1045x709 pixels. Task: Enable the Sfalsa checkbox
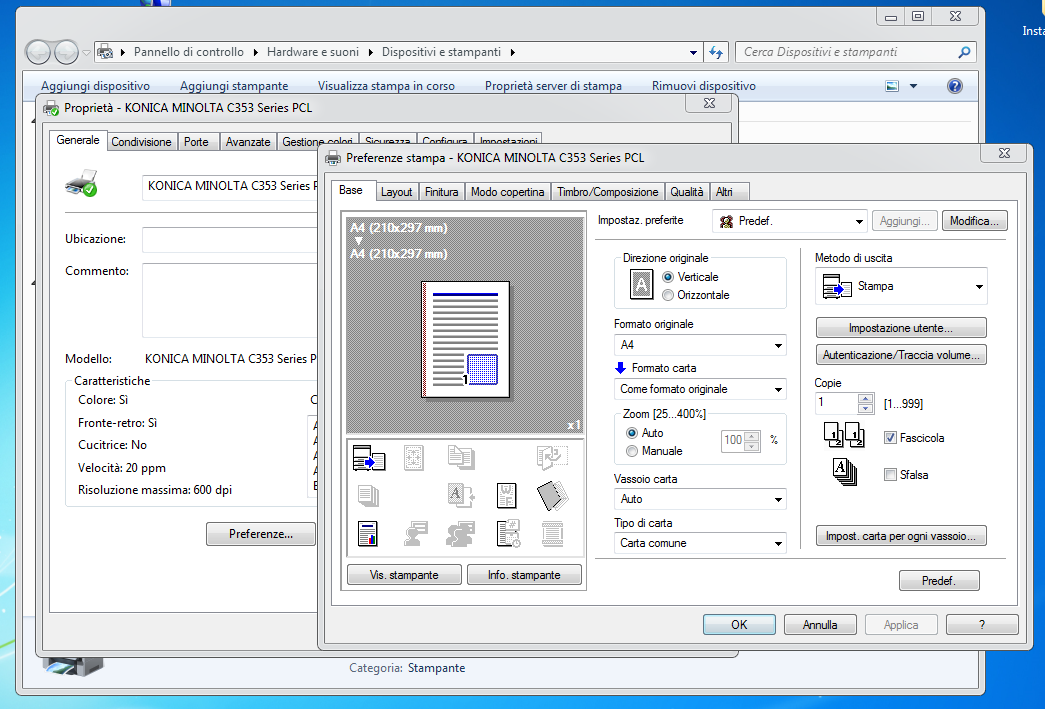pyautogui.click(x=891, y=475)
